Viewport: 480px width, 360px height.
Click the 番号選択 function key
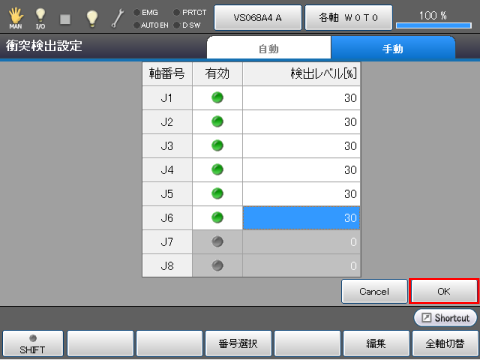238,344
